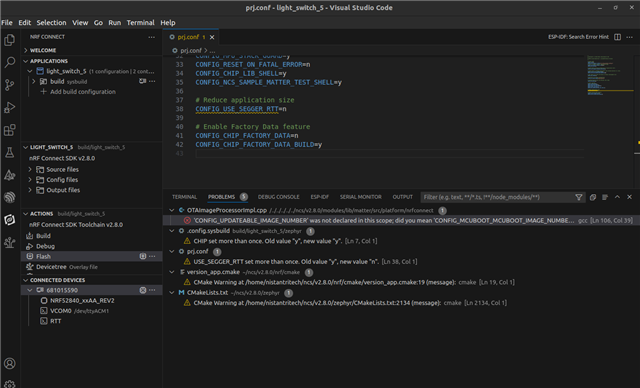Select the RTT entry under device
The image size is (640, 388).
tap(56, 321)
